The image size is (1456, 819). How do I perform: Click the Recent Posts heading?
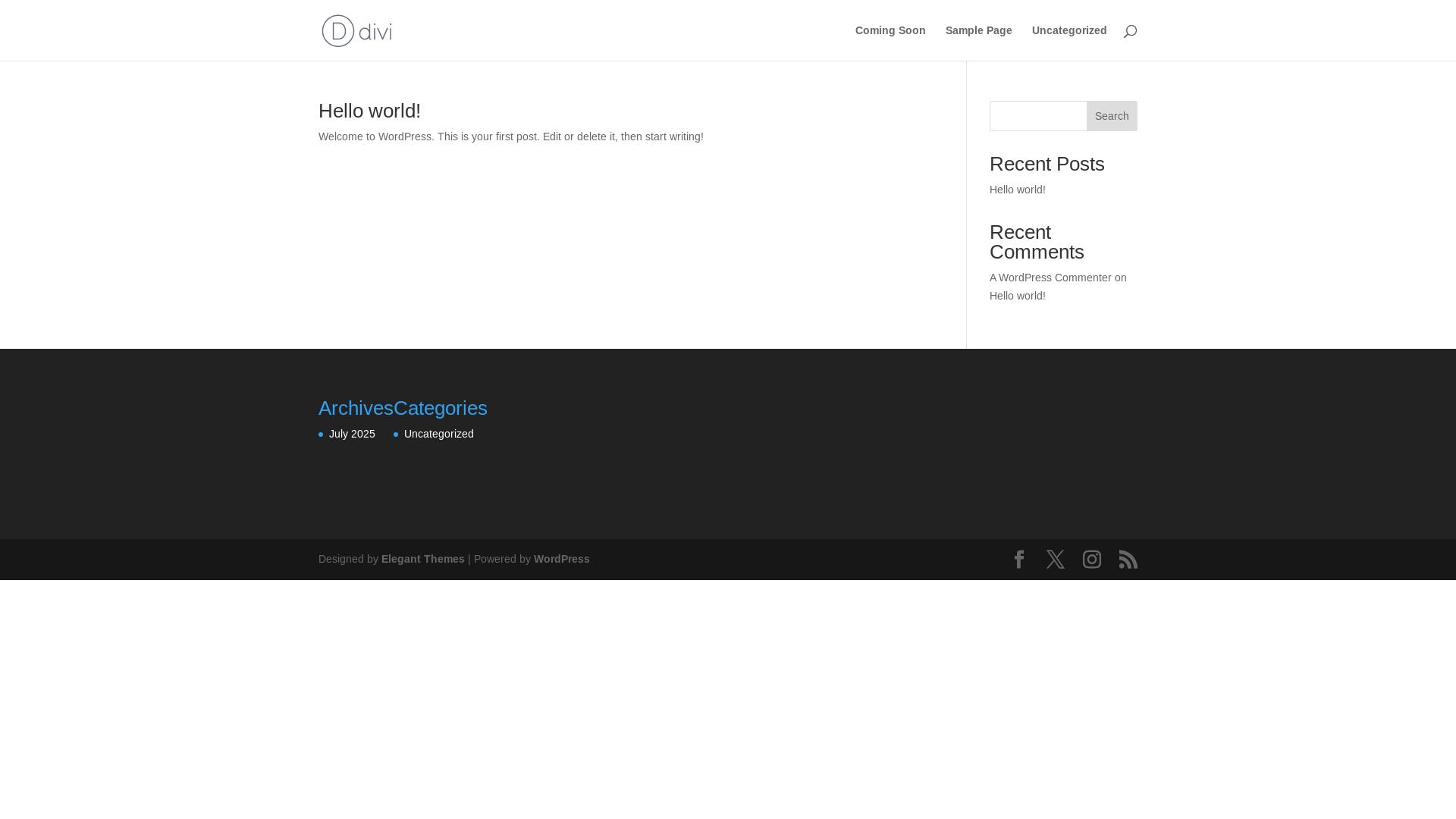click(x=1047, y=164)
